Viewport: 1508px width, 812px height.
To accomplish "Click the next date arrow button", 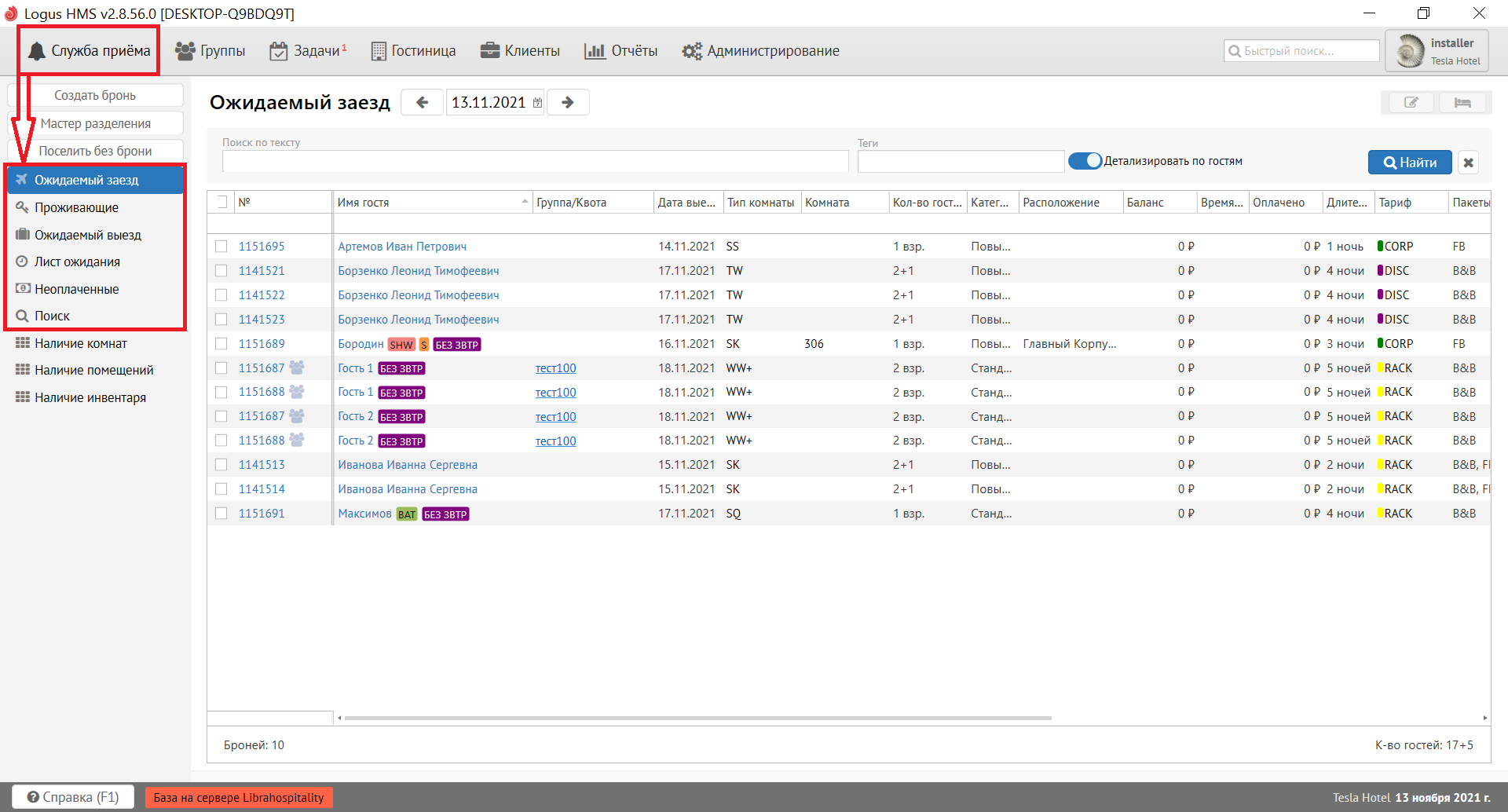I will 568,103.
